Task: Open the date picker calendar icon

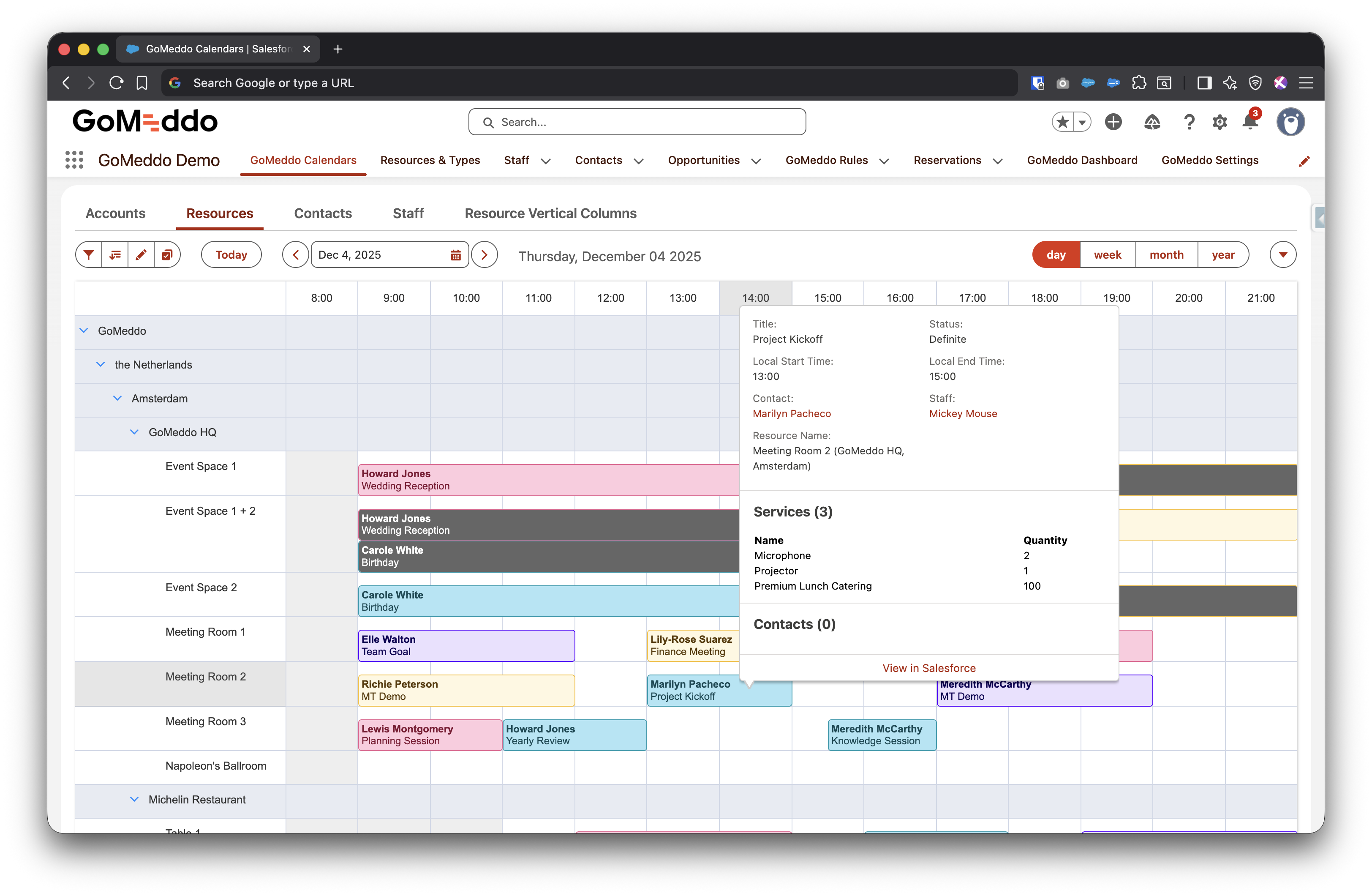Action: pyautogui.click(x=455, y=255)
